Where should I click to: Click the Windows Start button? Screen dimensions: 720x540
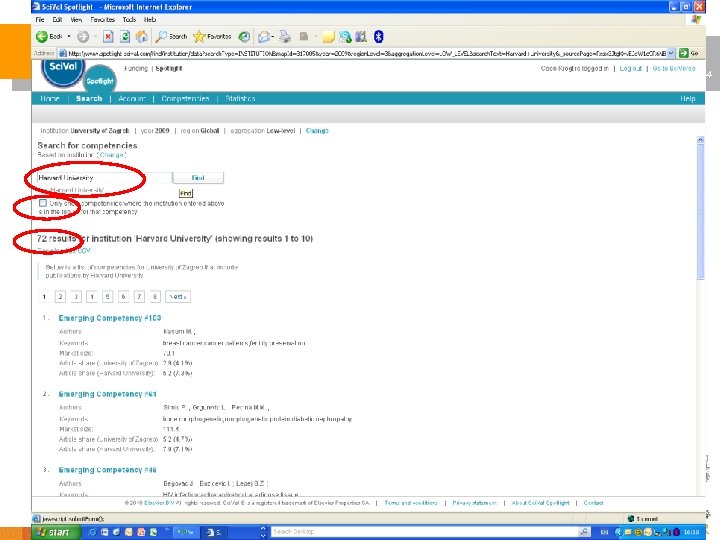56,532
